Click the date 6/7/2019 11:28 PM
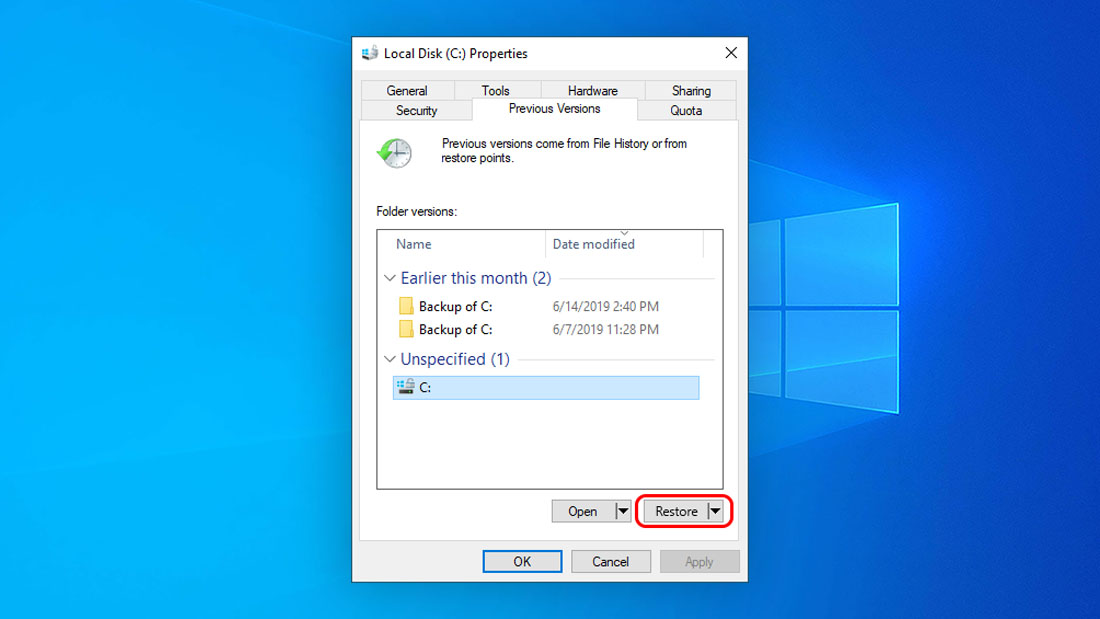 coord(605,329)
